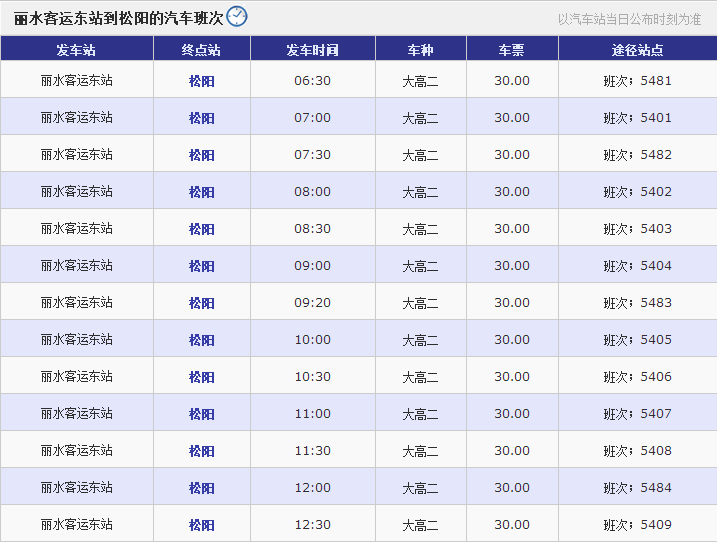Image resolution: width=717 pixels, height=542 pixels.
Task: Select the 10:00 departure time cell
Action: (312, 340)
